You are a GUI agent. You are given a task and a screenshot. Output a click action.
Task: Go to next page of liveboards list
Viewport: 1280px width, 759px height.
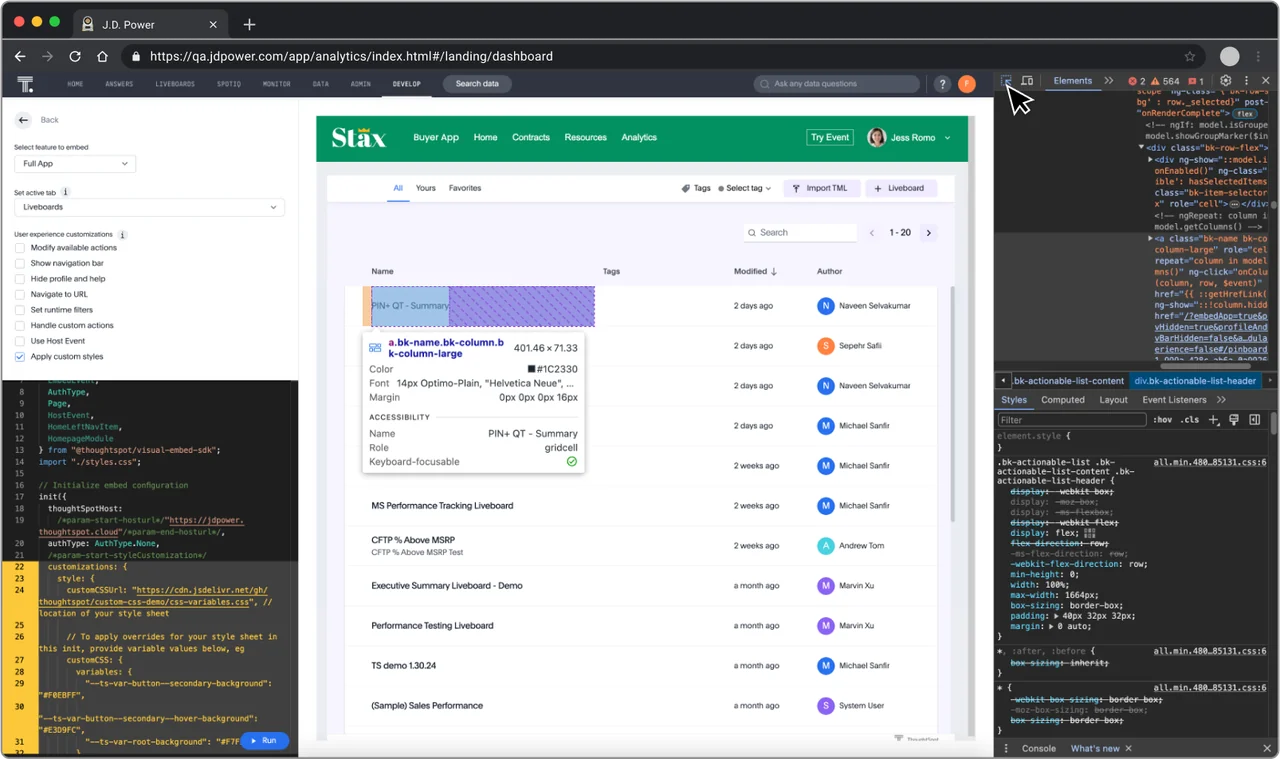pos(929,233)
